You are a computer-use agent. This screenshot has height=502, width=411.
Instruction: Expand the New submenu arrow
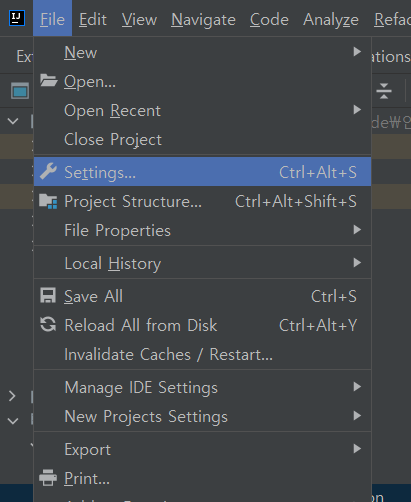(357, 52)
